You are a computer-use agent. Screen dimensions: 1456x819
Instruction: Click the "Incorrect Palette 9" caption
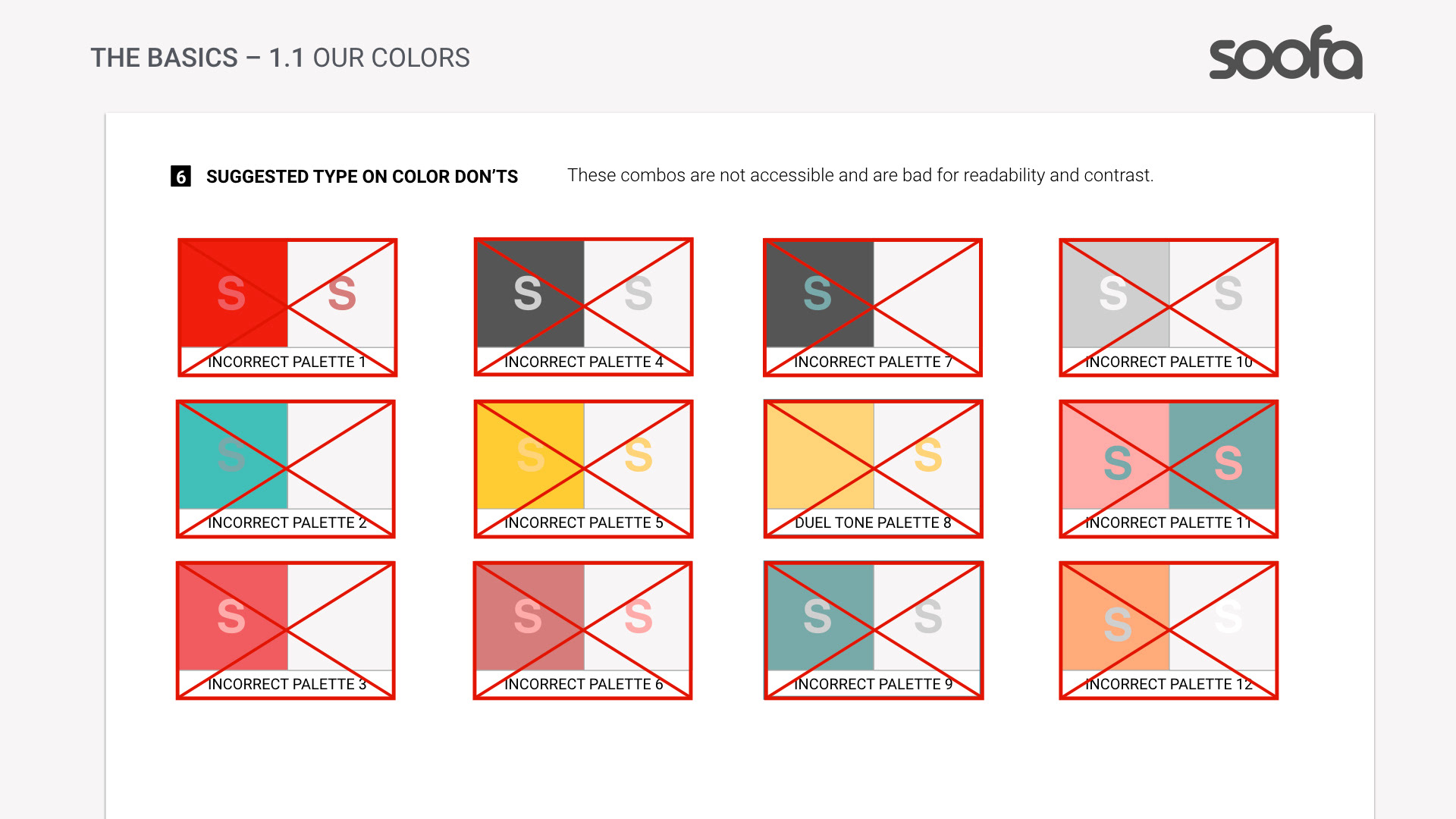(873, 684)
